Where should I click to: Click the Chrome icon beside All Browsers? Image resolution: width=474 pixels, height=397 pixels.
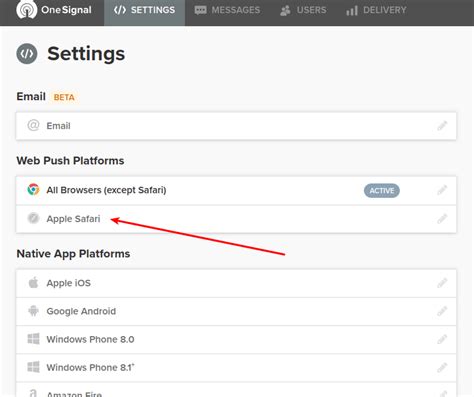33,190
